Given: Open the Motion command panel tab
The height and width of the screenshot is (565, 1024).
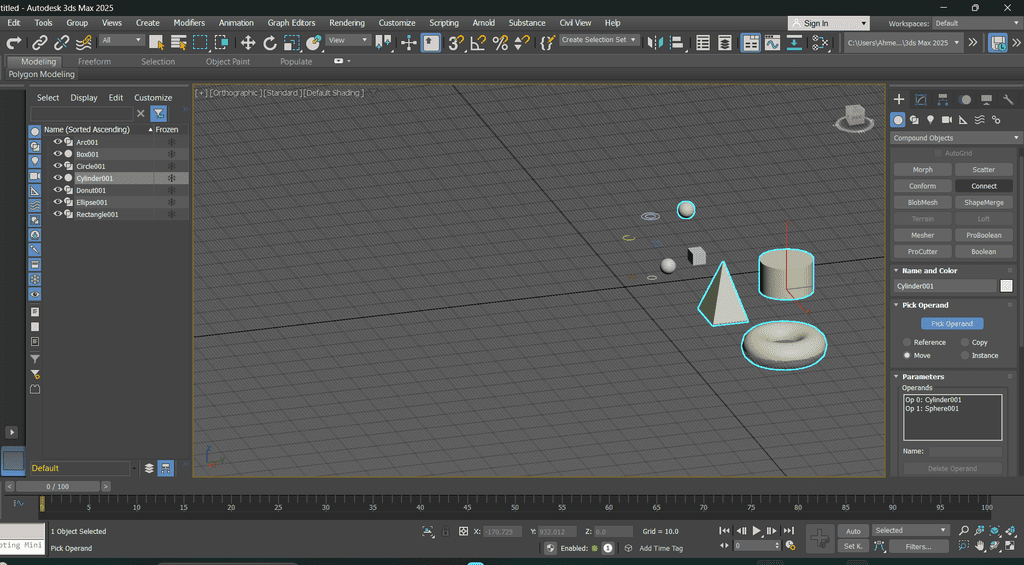Looking at the screenshot, I should pyautogui.click(x=965, y=99).
